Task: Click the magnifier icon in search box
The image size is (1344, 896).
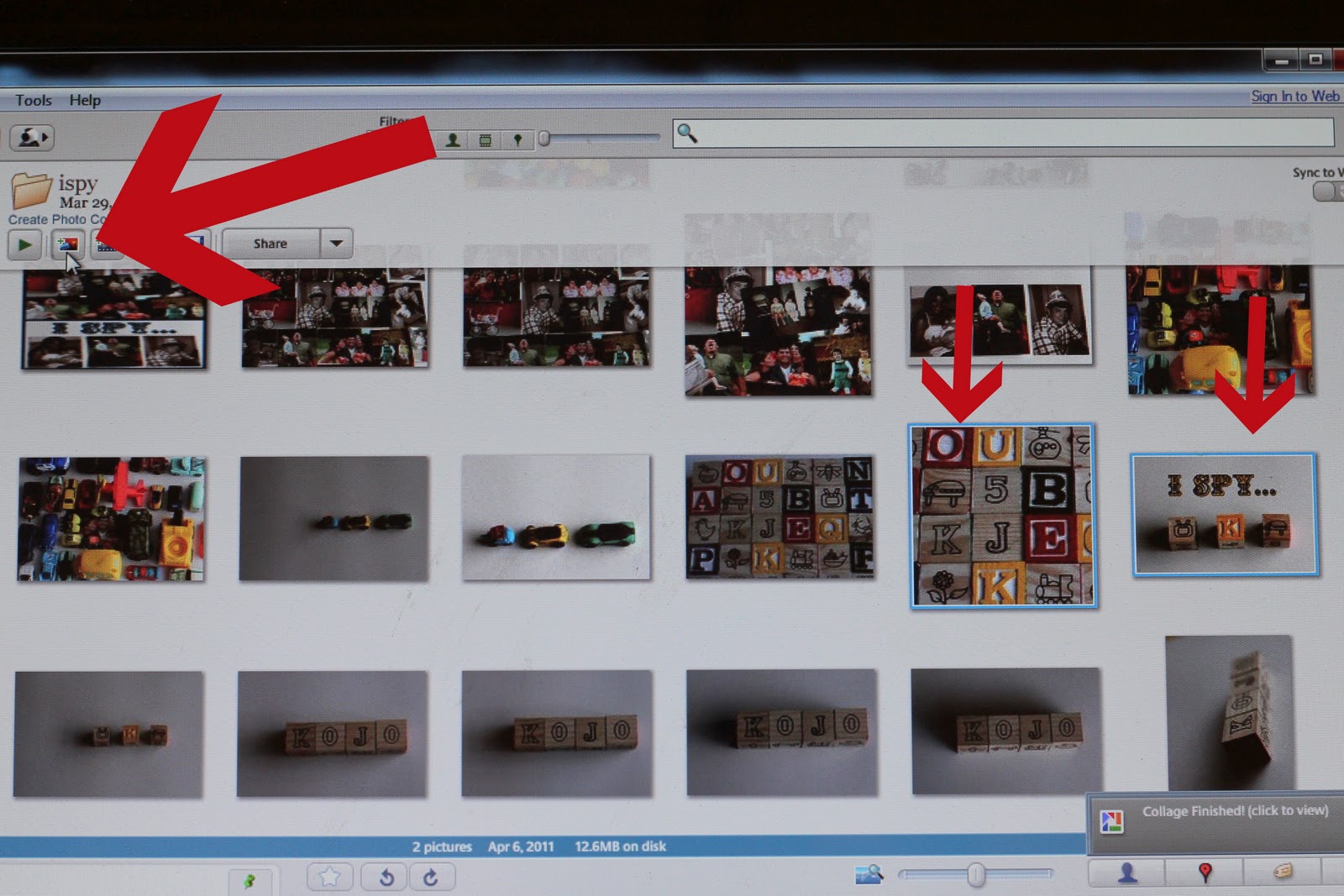Action: 687,133
